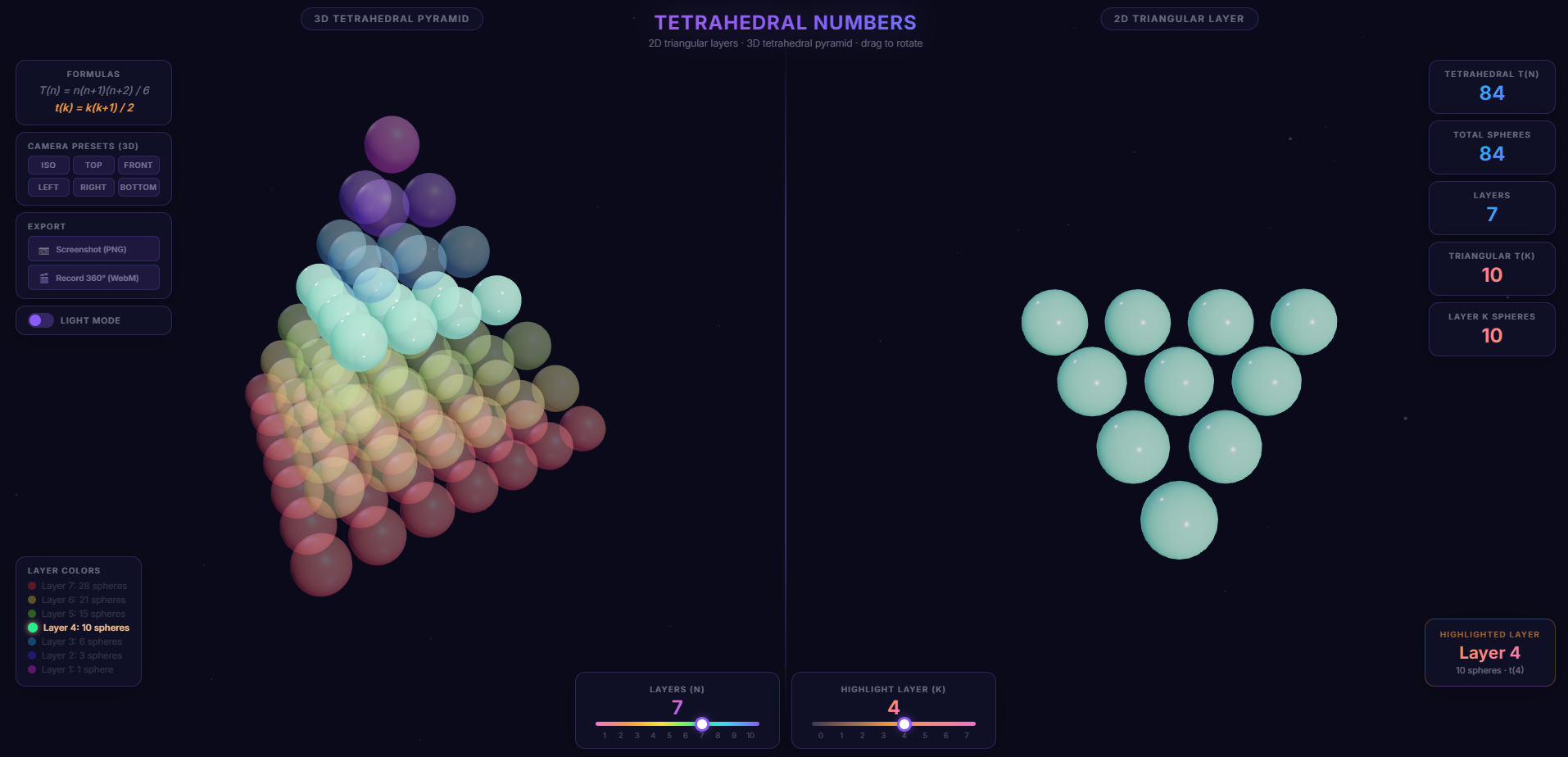1568x757 pixels.
Task: Set Layers slider to tick 3
Action: pyautogui.click(x=637, y=736)
